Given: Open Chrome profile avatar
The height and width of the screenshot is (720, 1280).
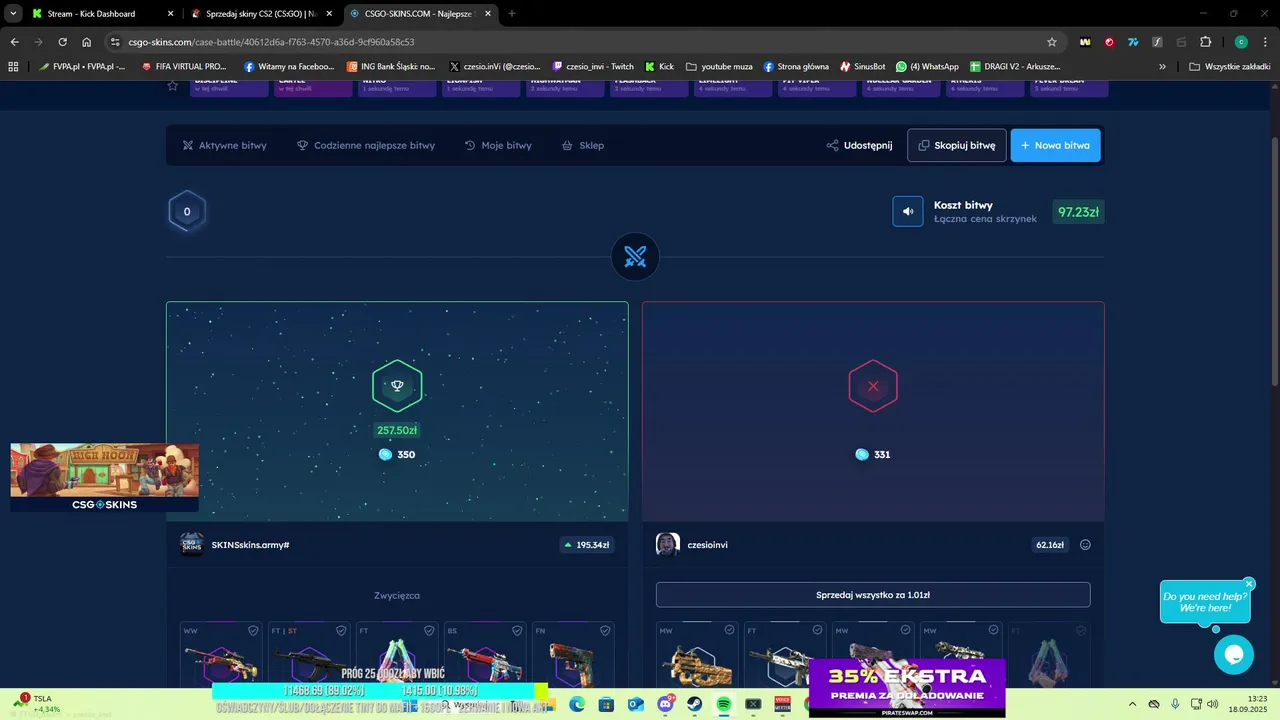Looking at the screenshot, I should click(1241, 42).
